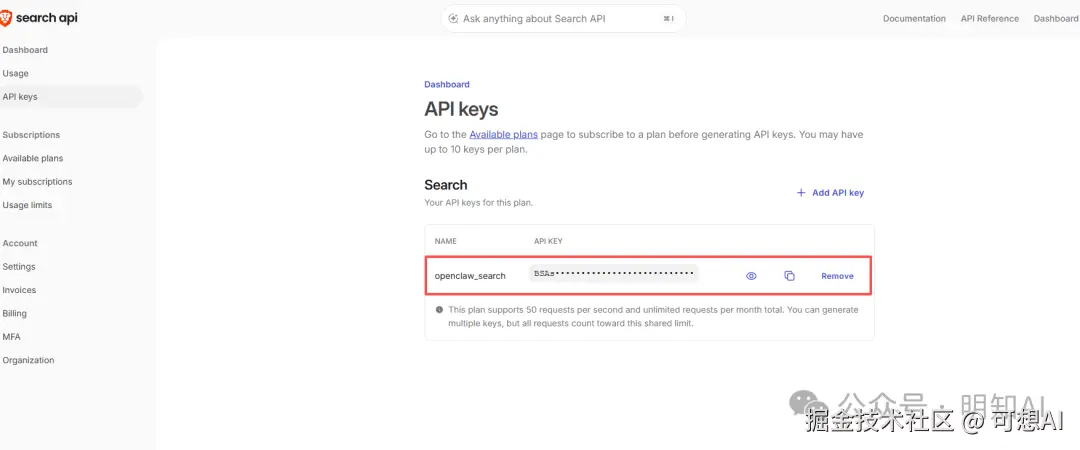Open Documentation in the top navigation
Viewport: 1080px width, 450px height.
point(914,19)
